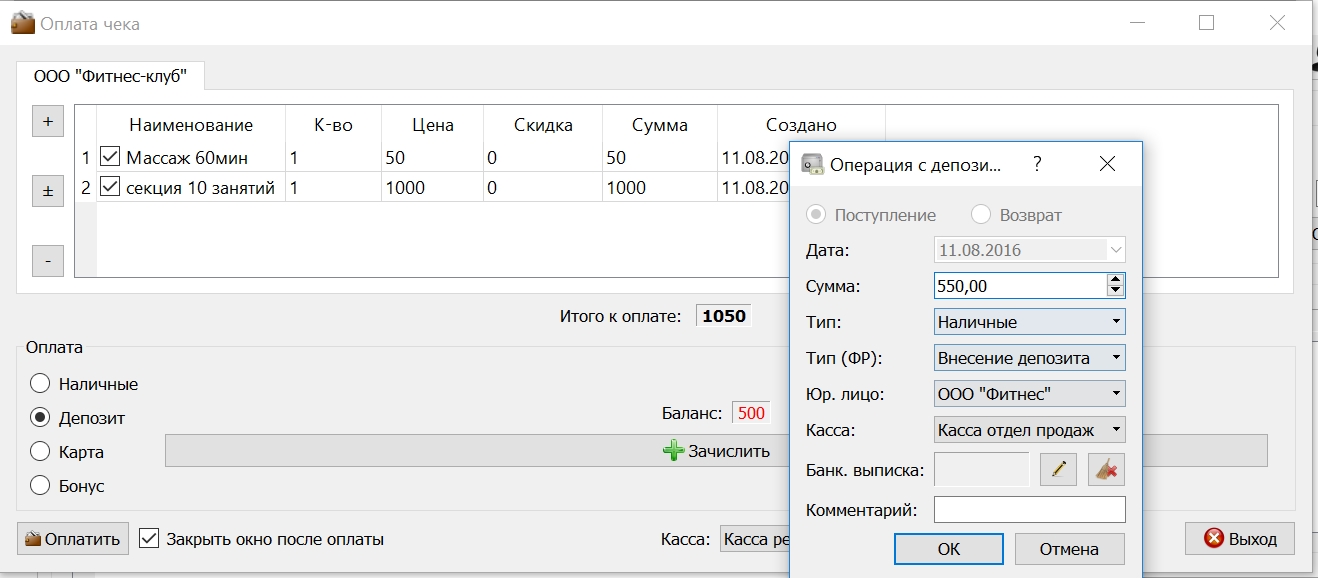Image resolution: width=1318 pixels, height=578 pixels.
Task: Click the Цена column header
Action: (433, 125)
